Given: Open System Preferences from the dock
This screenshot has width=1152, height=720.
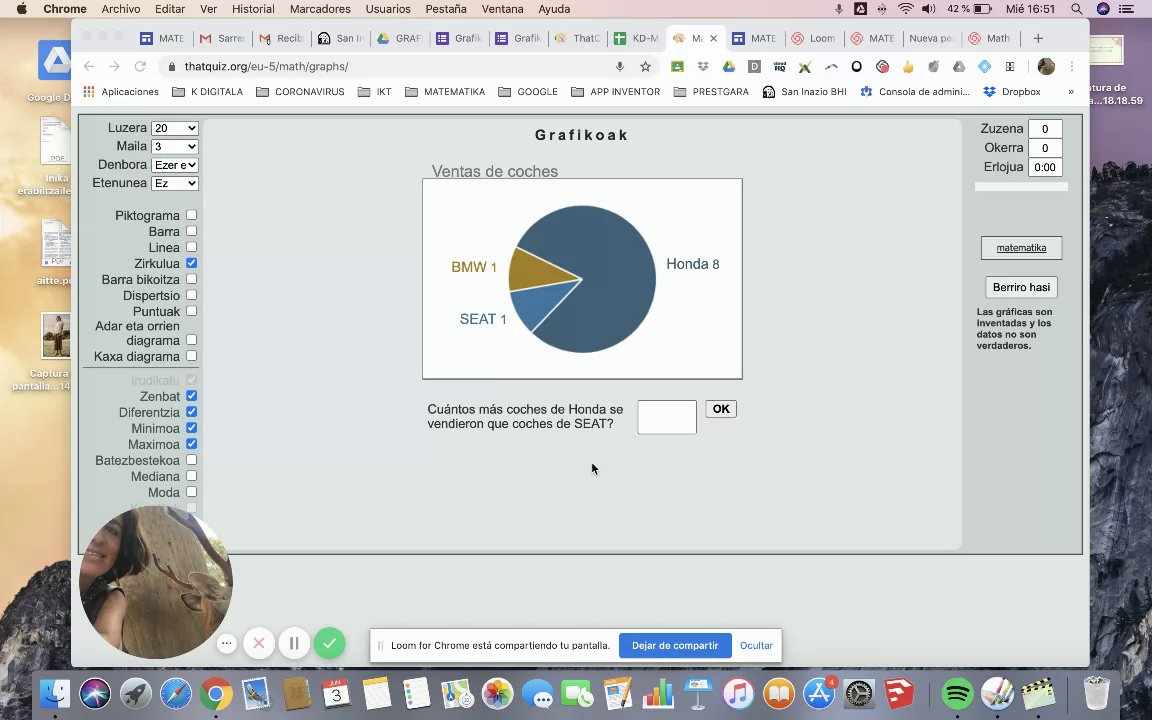Looking at the screenshot, I should point(858,694).
